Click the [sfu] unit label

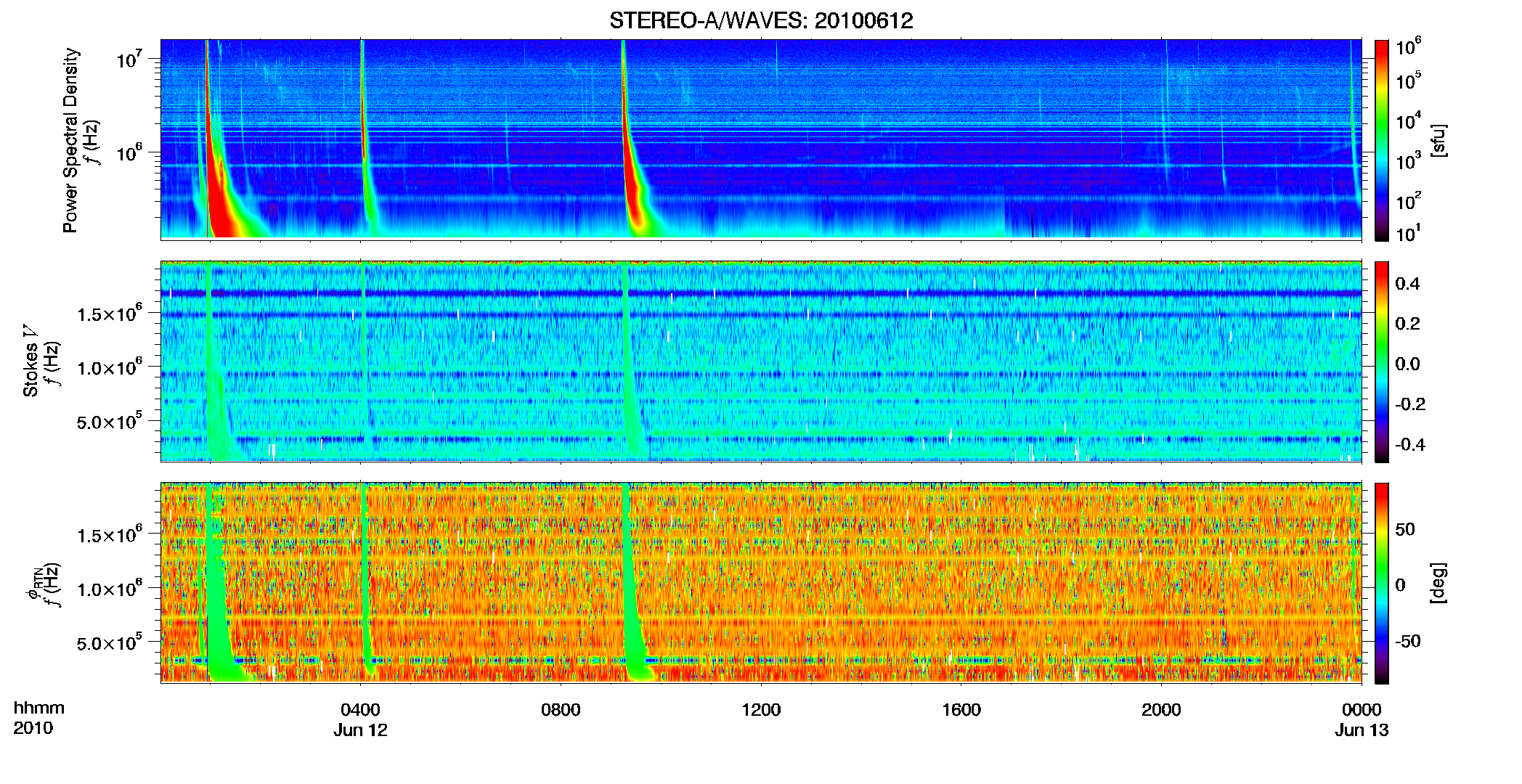(1438, 141)
